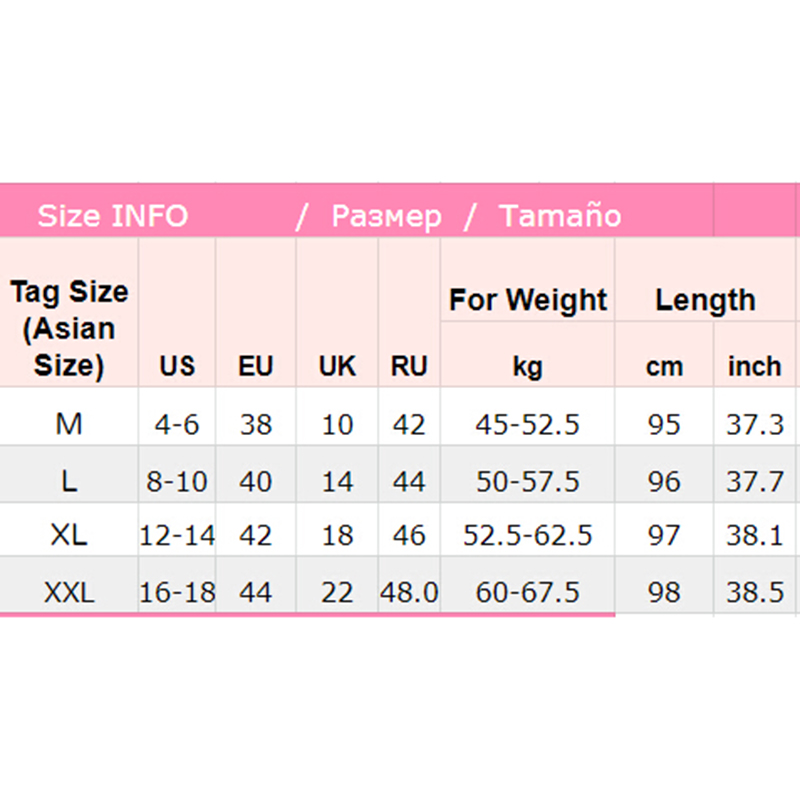The height and width of the screenshot is (800, 800).
Task: Select the UK column header
Action: (x=337, y=367)
